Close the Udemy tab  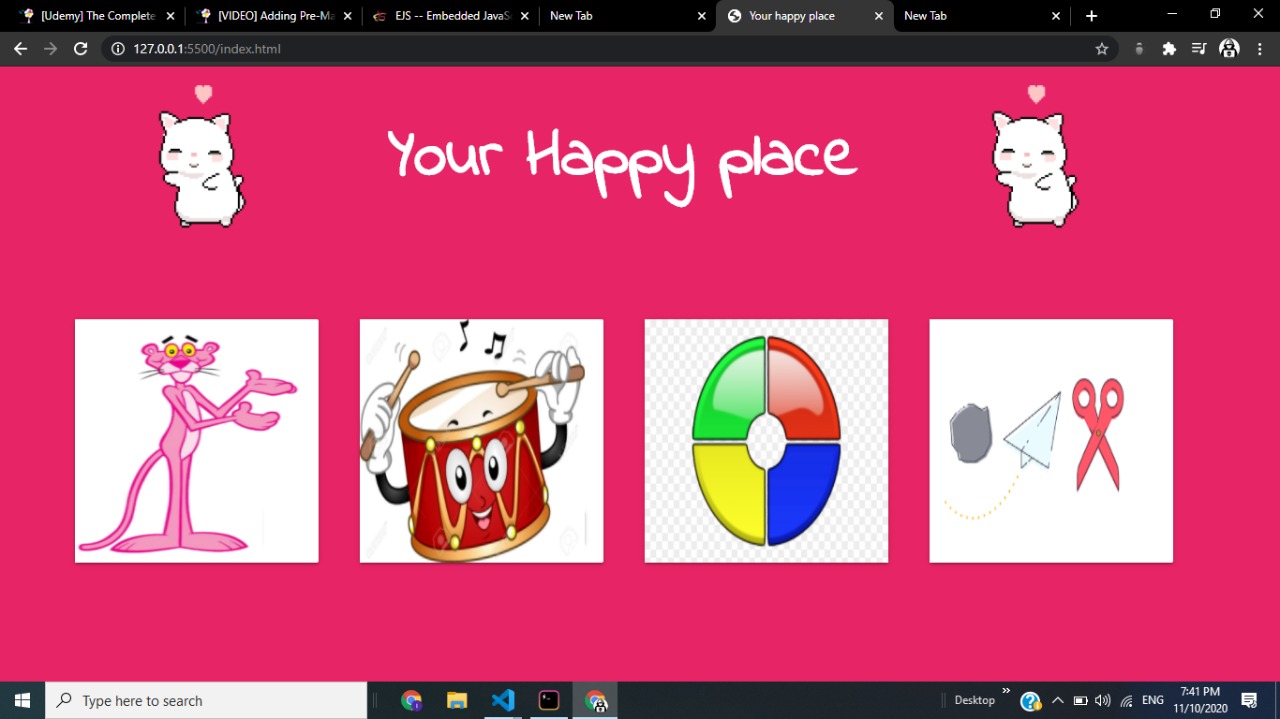coord(170,16)
